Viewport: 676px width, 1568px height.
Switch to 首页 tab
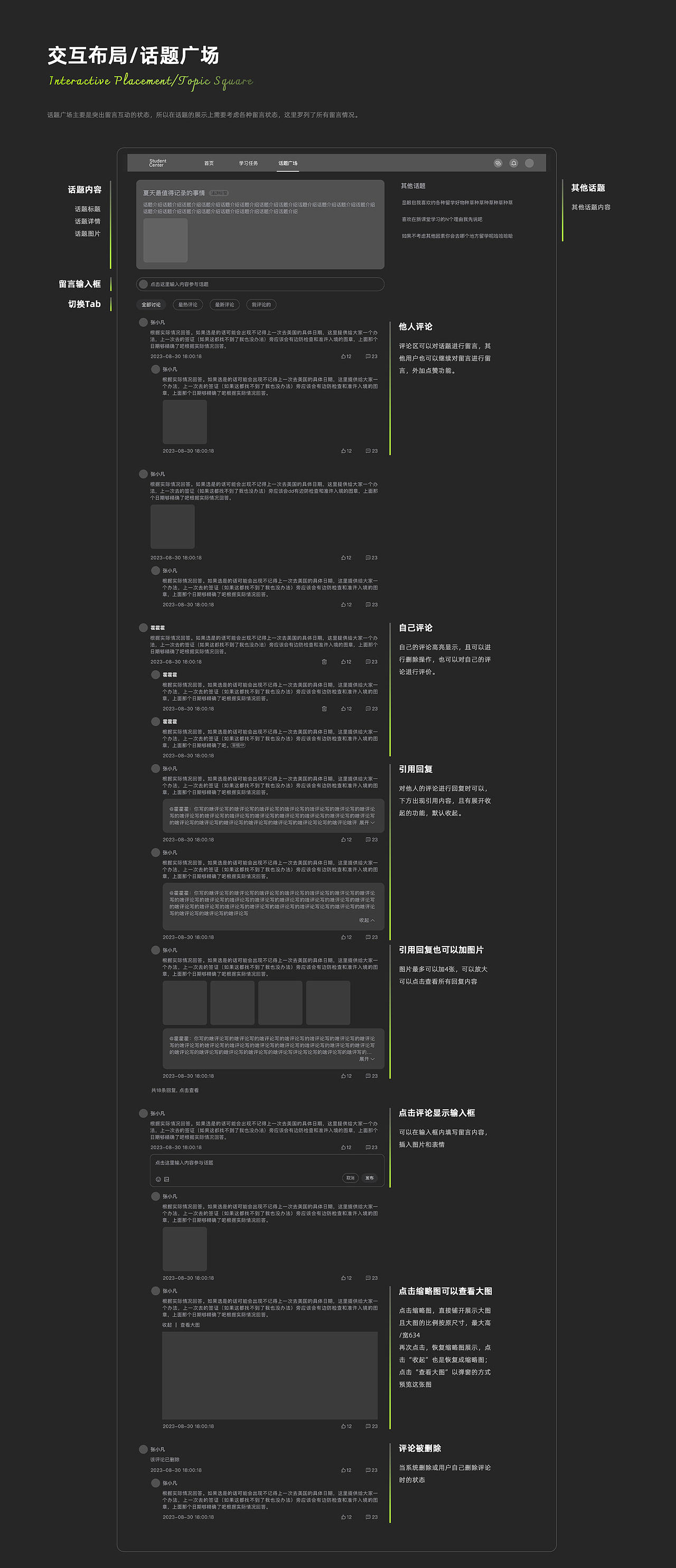coord(209,163)
